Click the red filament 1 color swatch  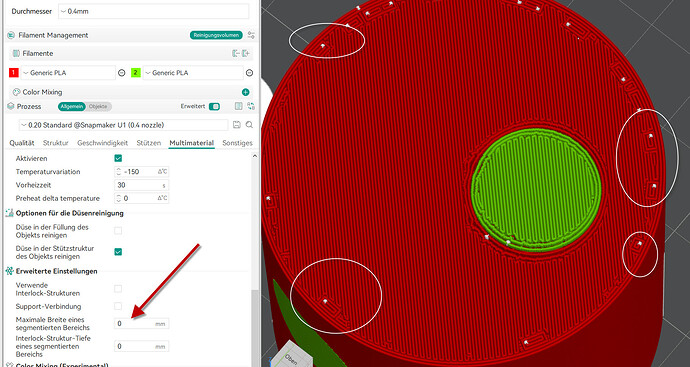click(x=14, y=73)
